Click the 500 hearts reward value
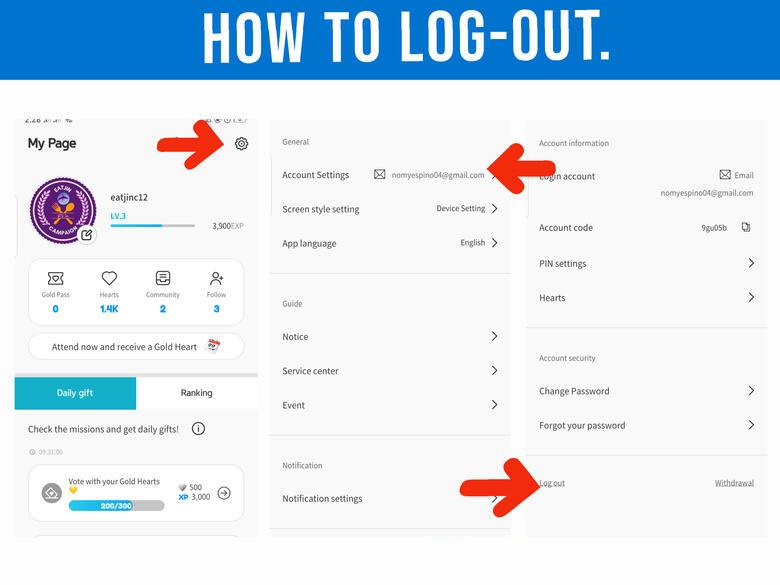 tap(191, 487)
